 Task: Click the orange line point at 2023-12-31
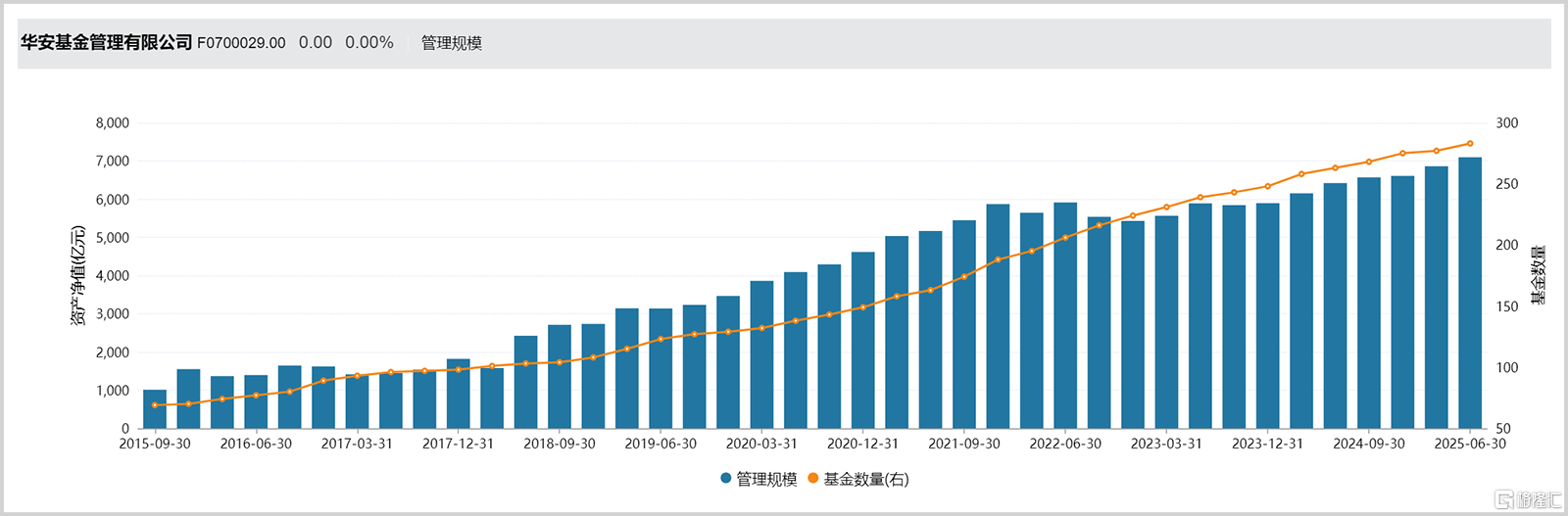coord(1268,186)
